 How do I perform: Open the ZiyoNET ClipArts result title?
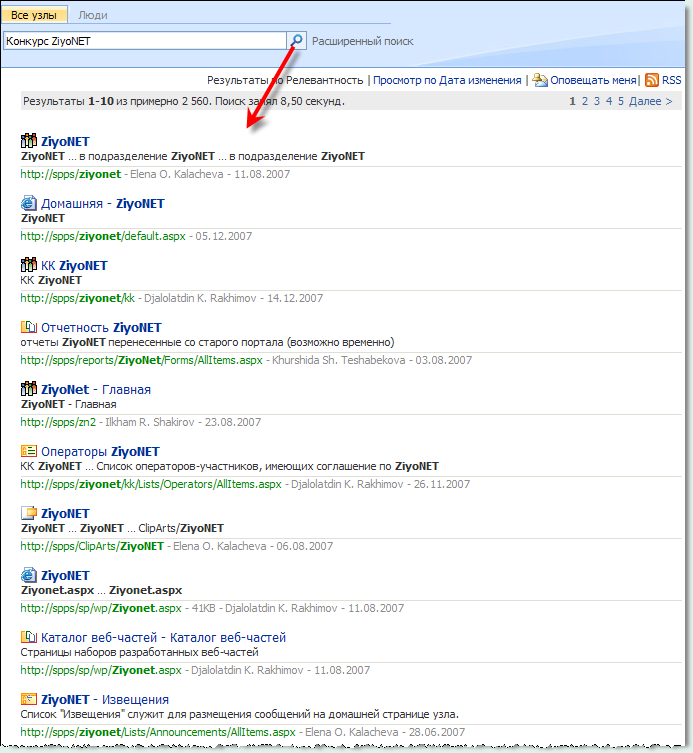pyautogui.click(x=65, y=513)
